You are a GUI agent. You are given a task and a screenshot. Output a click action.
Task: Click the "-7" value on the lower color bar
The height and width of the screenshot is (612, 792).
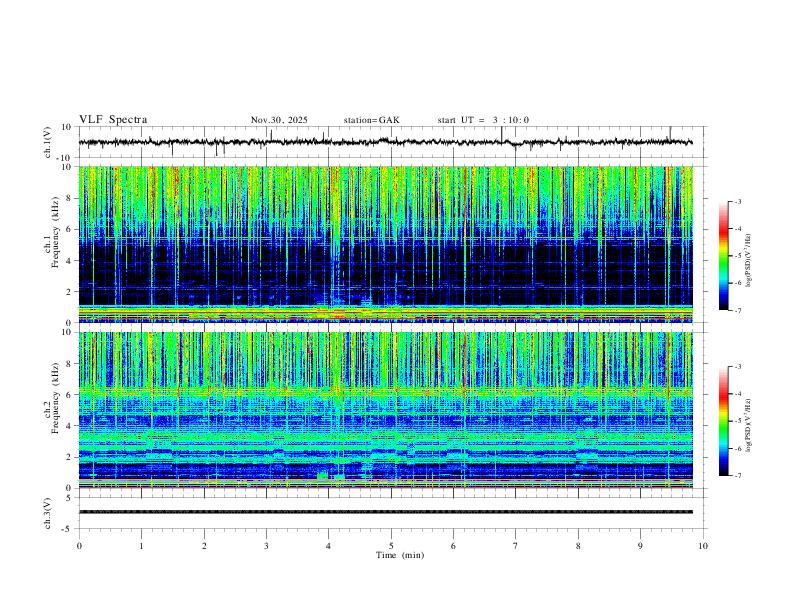(738, 475)
